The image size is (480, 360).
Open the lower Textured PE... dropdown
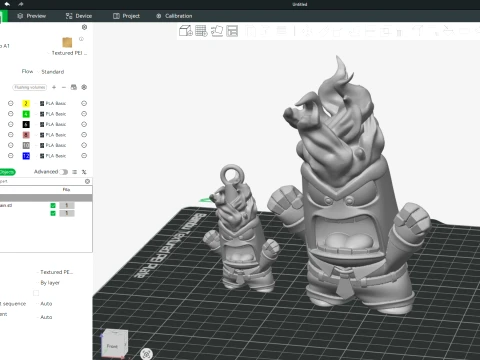click(55, 272)
